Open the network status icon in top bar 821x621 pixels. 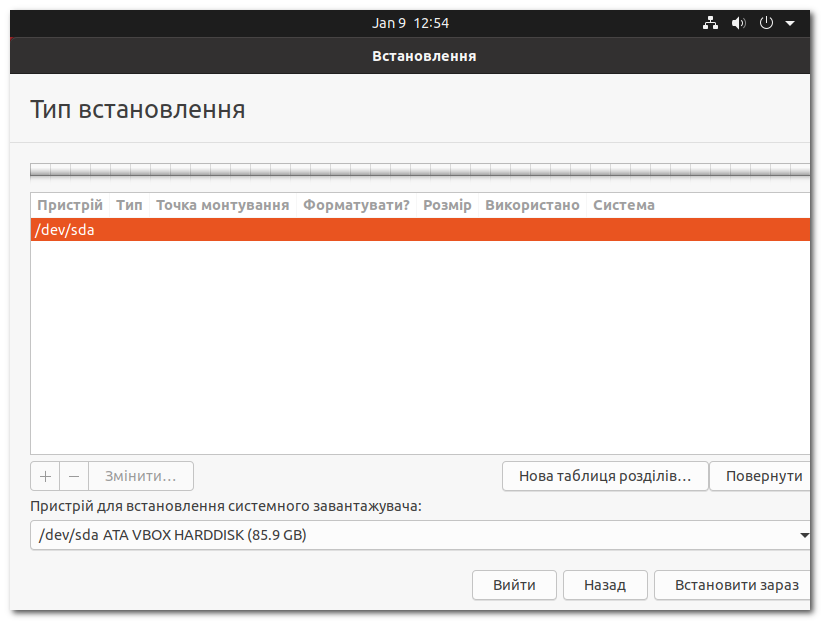coord(710,22)
